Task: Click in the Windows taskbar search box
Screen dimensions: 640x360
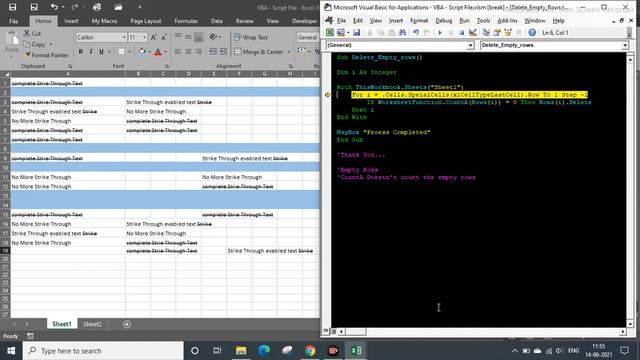Action: coord(103,351)
